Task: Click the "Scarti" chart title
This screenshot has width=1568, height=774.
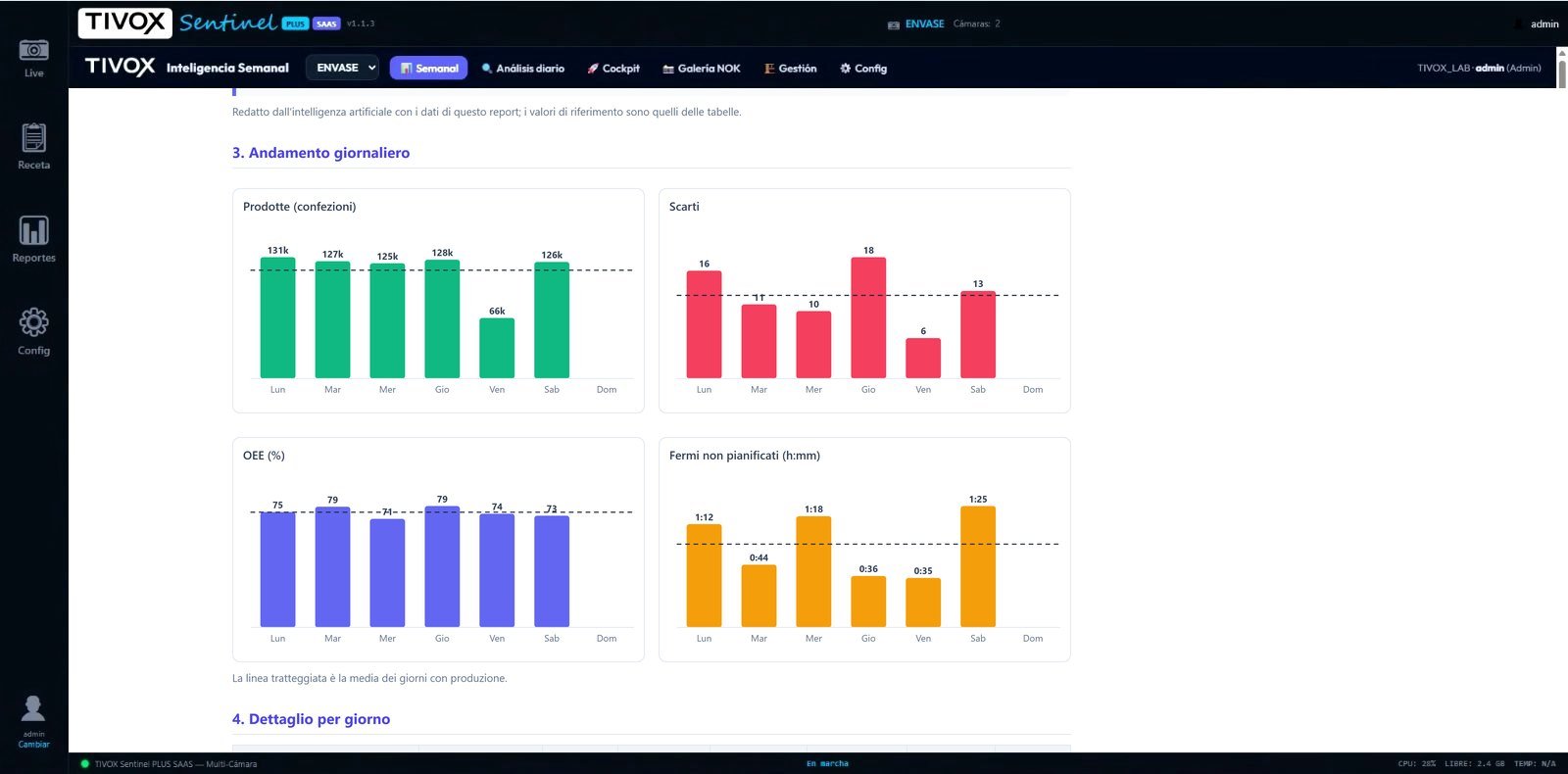Action: pyautogui.click(x=684, y=207)
